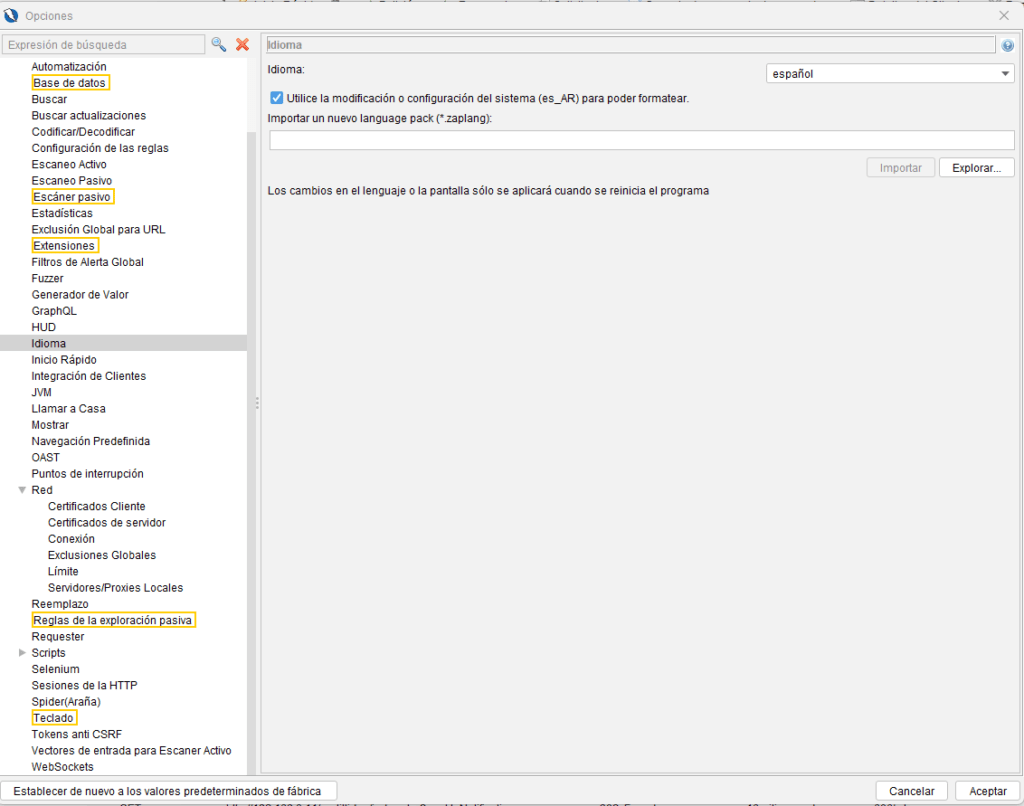Click the options tree vertical scrollbar
This screenshot has height=806, width=1024.
click(252, 400)
